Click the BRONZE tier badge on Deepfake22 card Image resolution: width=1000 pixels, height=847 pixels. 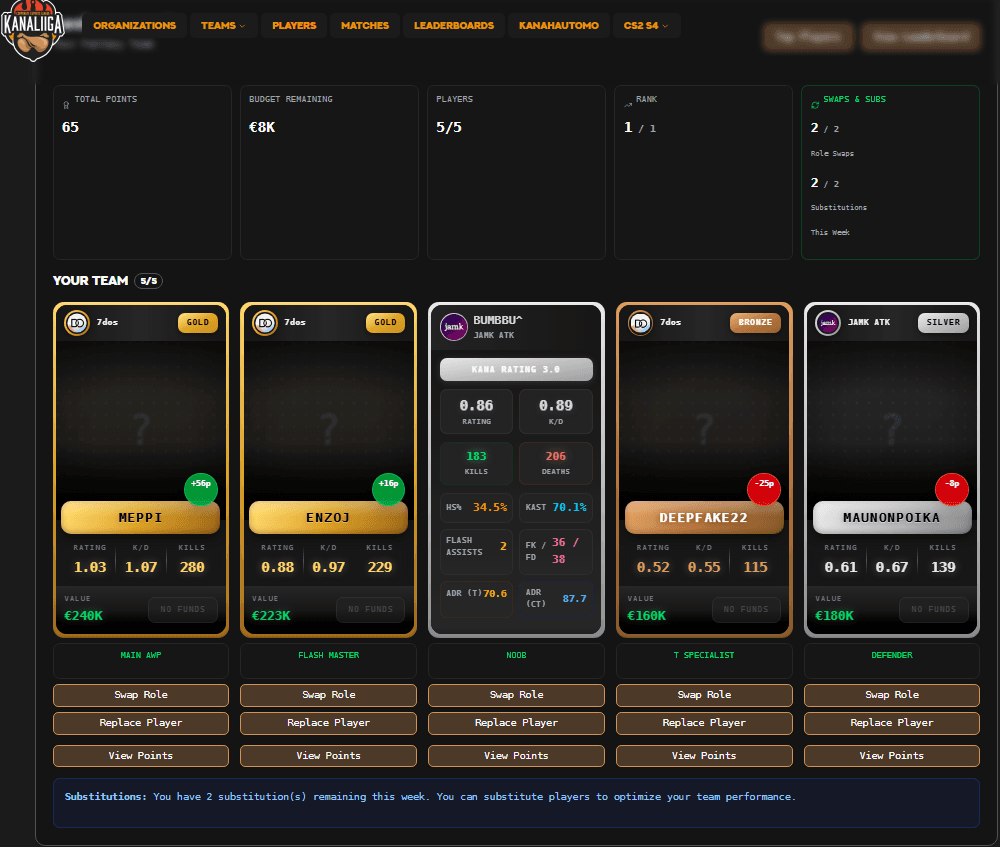tap(755, 323)
